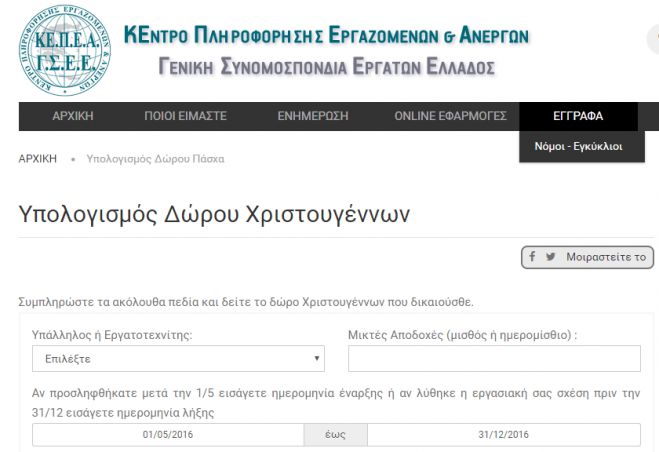Viewport: 659px width, 452px height.
Task: Click the έως separator between the dates
Action: (336, 435)
